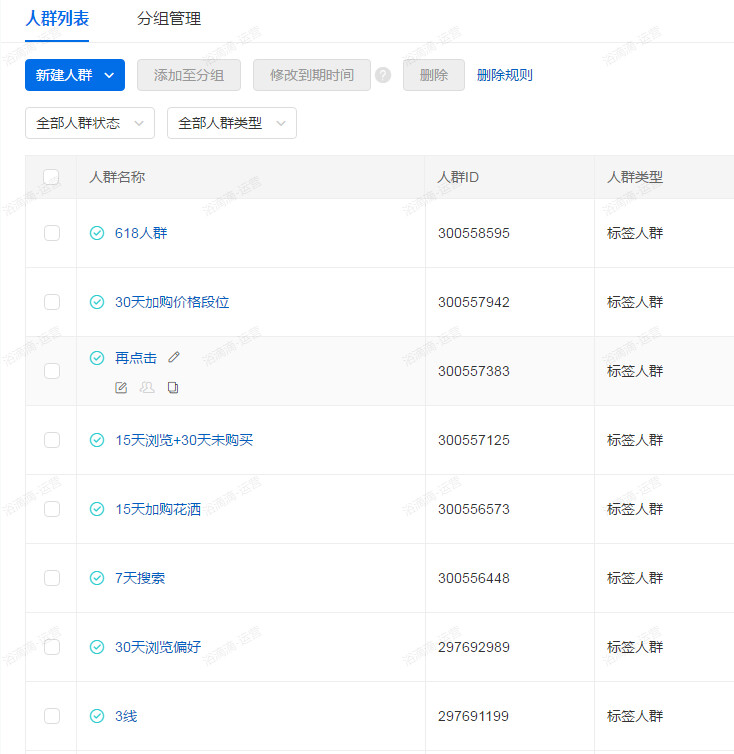Open the 删除规则 link
Viewport: 734px width, 754px height.
pos(505,75)
